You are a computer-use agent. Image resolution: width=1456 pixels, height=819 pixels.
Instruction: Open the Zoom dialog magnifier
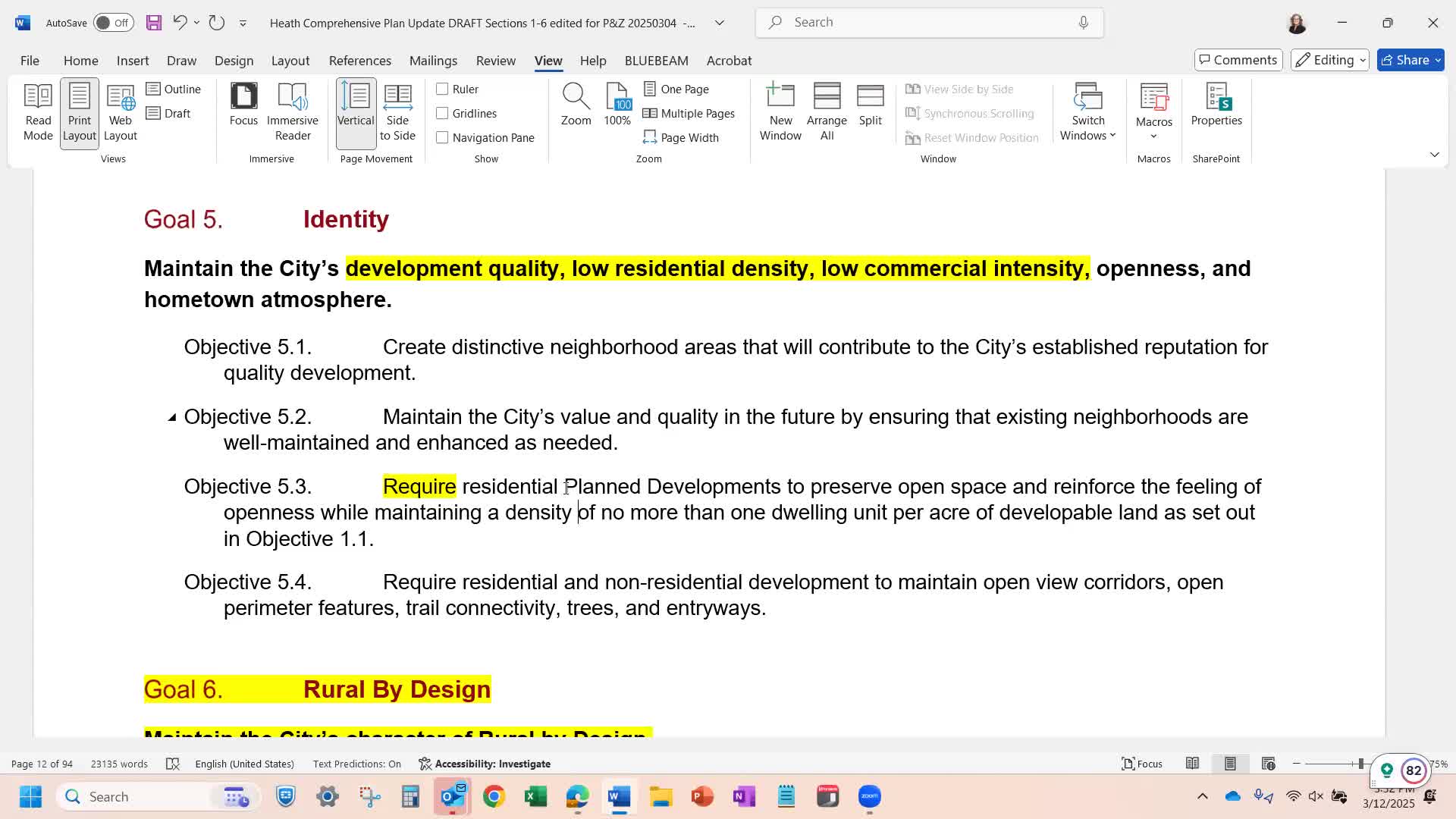tap(576, 105)
